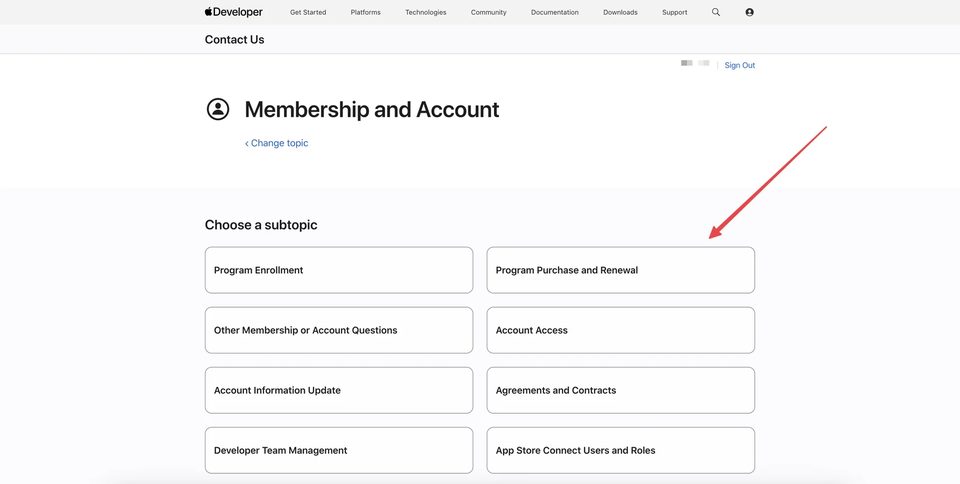Open the Support menu
Screen dimensions: 960x484
675,12
